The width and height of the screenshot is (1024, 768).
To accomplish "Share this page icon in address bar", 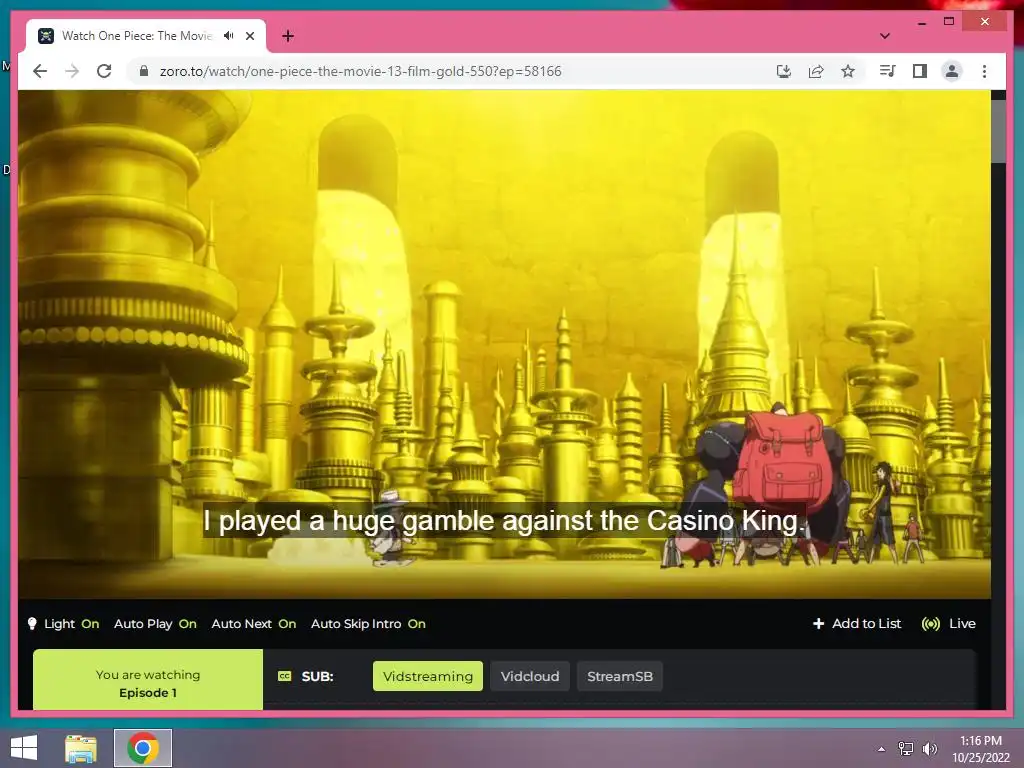I will (816, 71).
